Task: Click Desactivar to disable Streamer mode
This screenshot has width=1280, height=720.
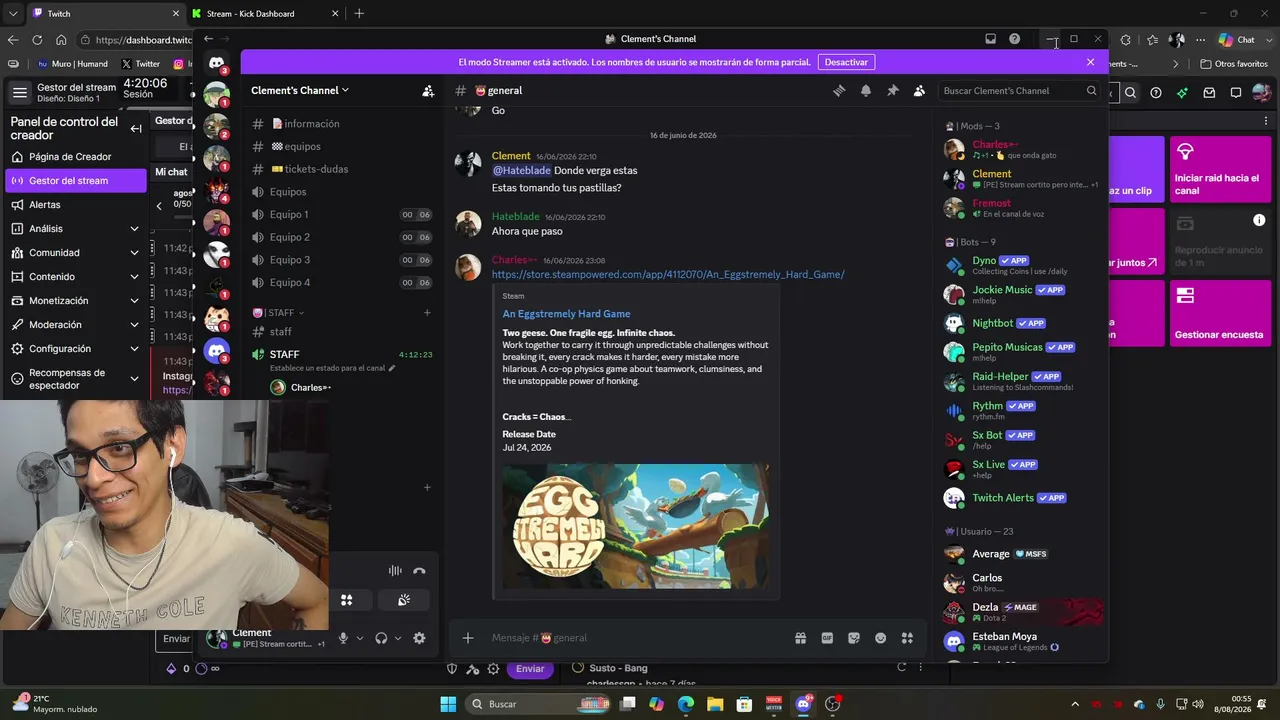Action: coord(846,62)
